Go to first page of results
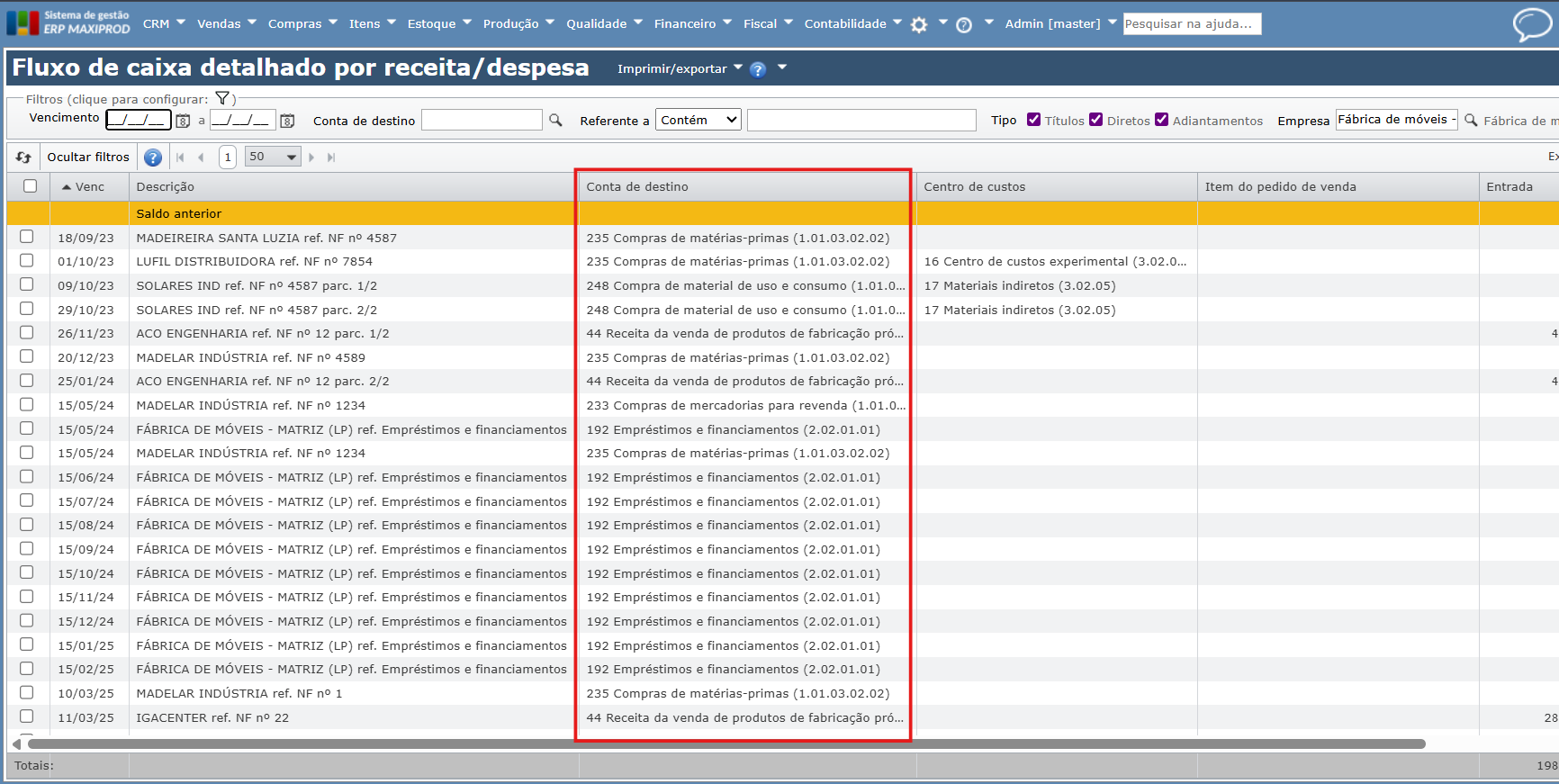 pos(180,158)
